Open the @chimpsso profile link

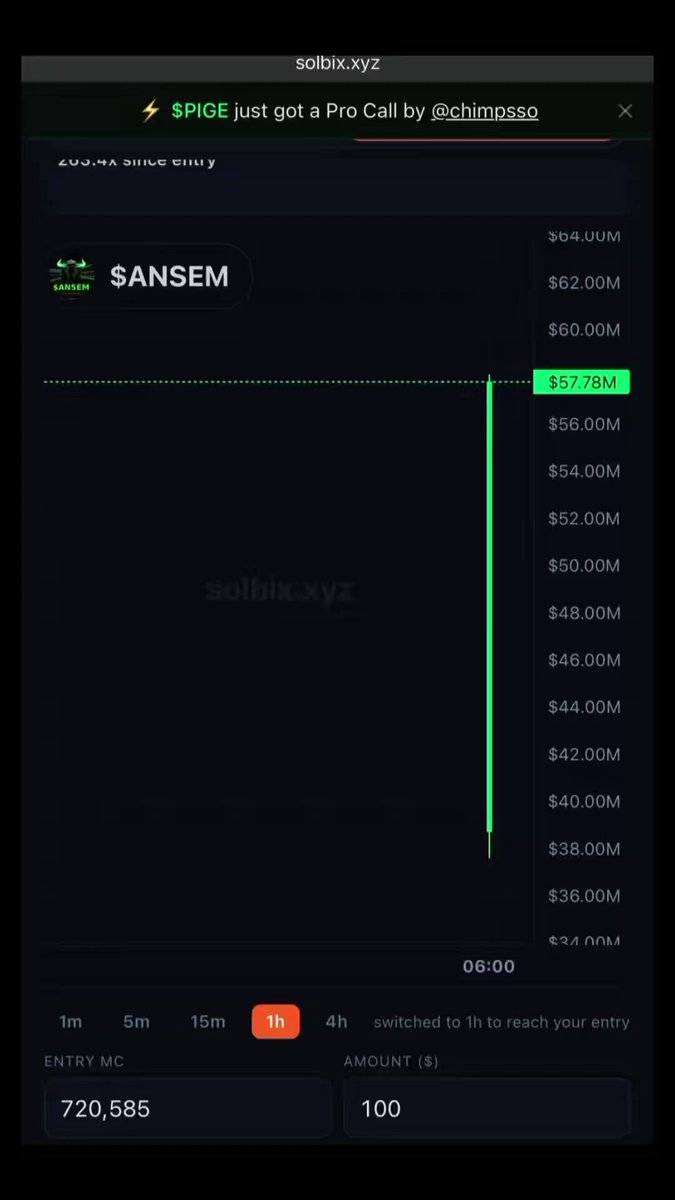click(x=484, y=111)
